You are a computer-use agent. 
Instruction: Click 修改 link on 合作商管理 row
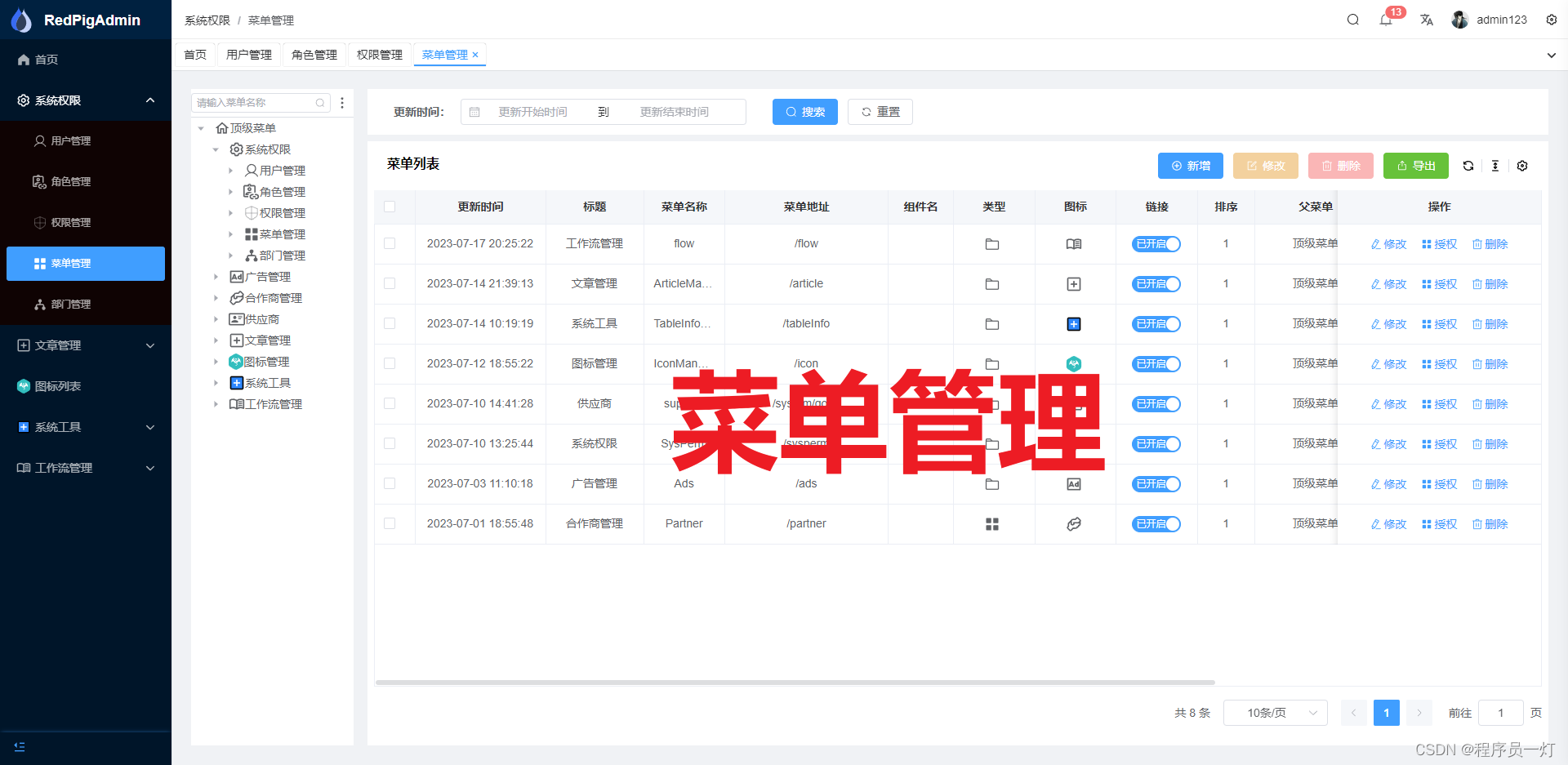[x=1388, y=523]
